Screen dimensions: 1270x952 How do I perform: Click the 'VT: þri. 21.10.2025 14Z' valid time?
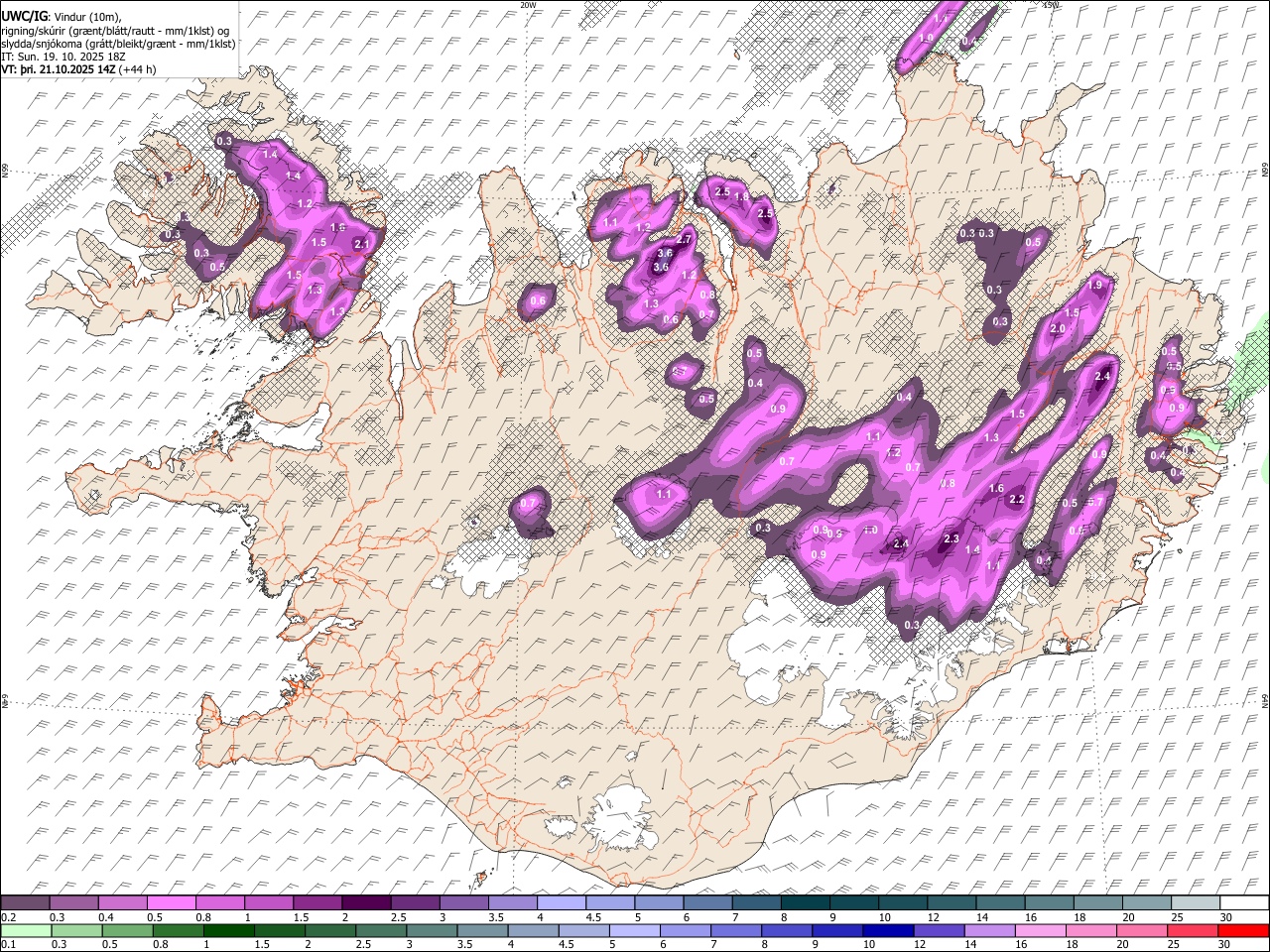[x=60, y=69]
